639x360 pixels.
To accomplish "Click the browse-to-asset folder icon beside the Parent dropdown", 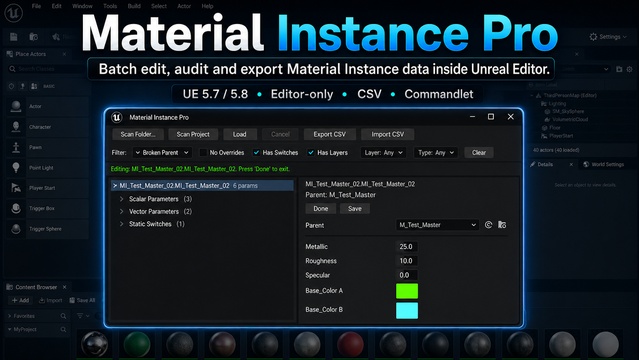I will pyautogui.click(x=502, y=225).
